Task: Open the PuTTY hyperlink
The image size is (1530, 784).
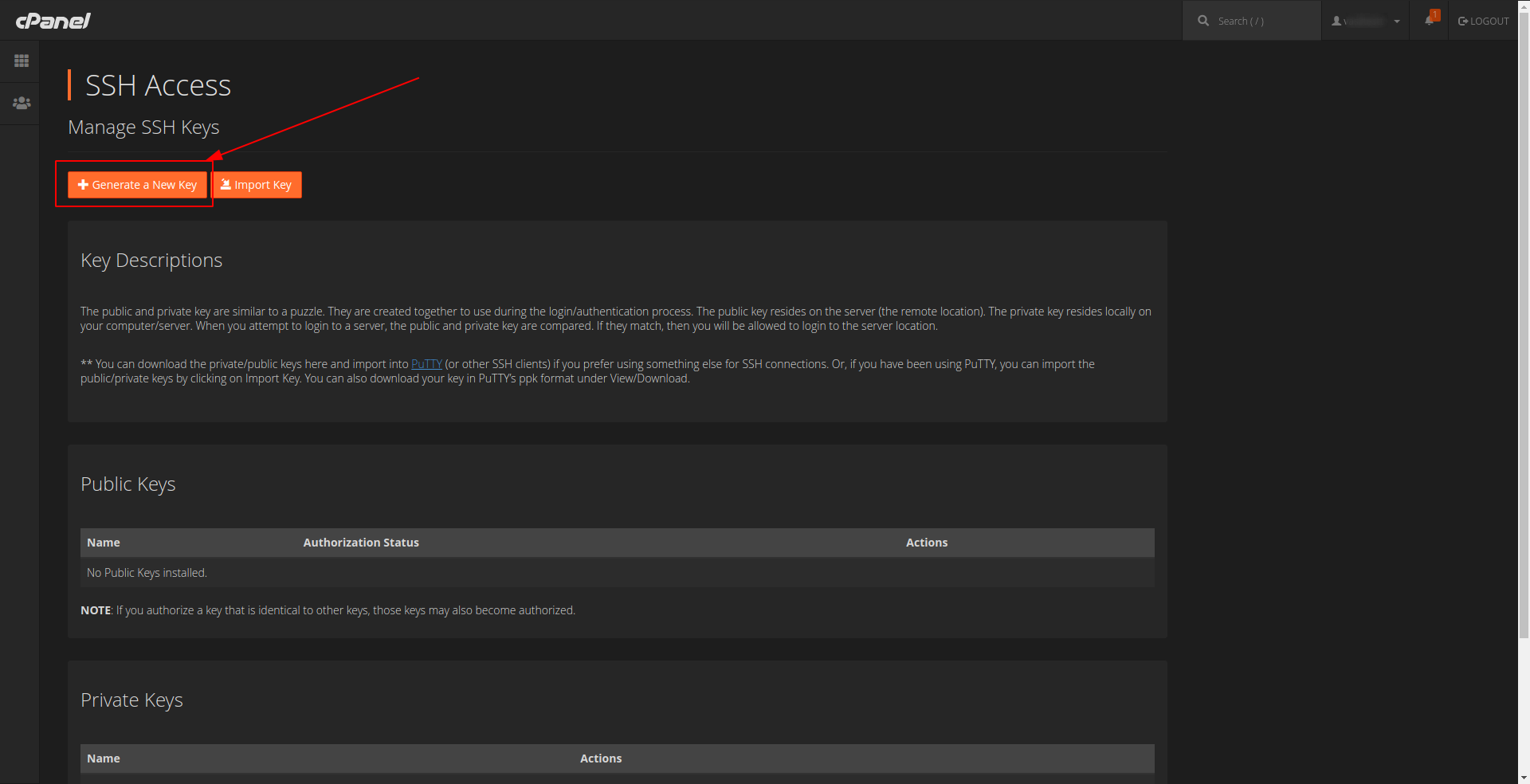Action: click(426, 364)
